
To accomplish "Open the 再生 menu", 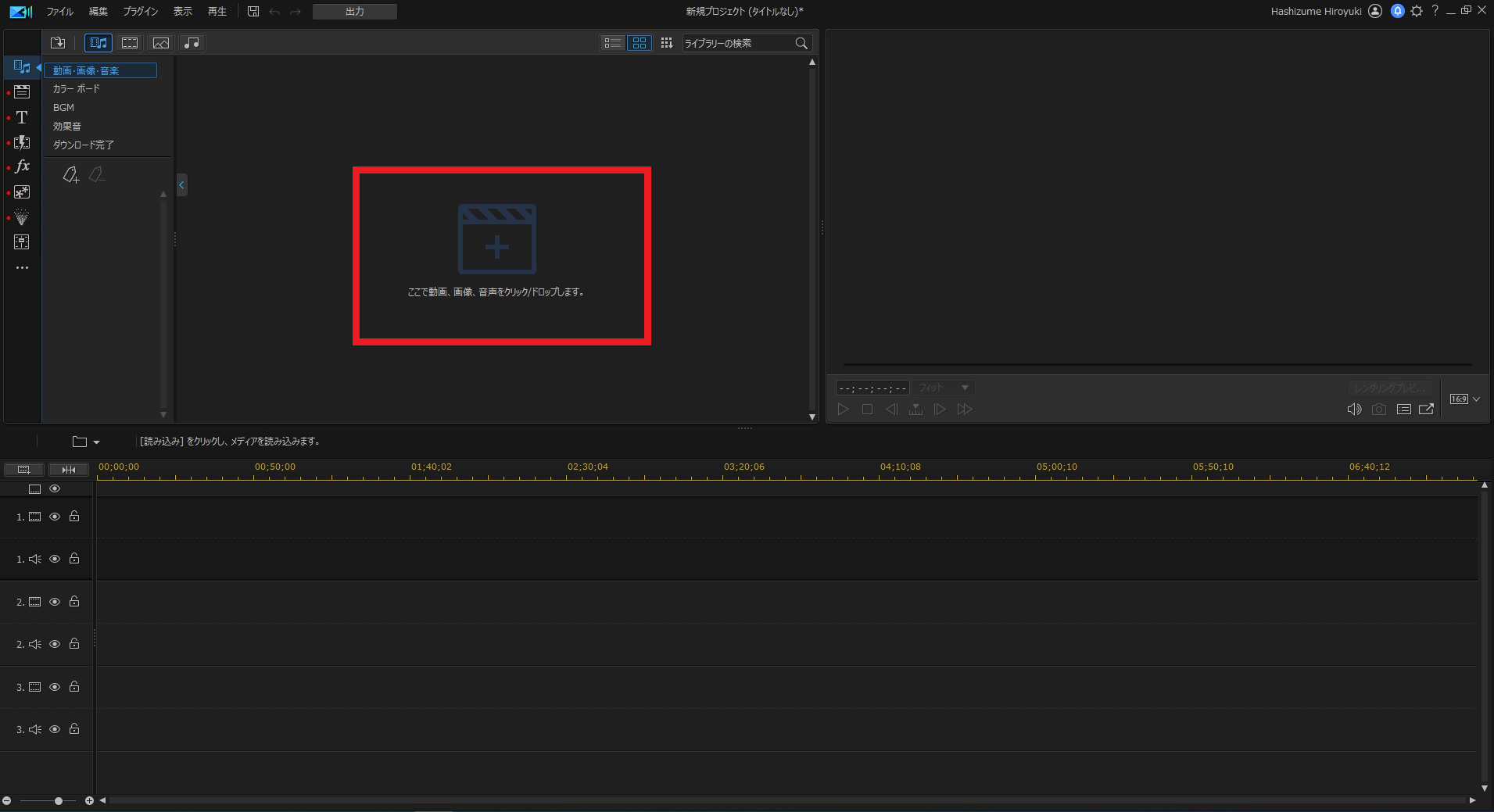I will [x=217, y=12].
